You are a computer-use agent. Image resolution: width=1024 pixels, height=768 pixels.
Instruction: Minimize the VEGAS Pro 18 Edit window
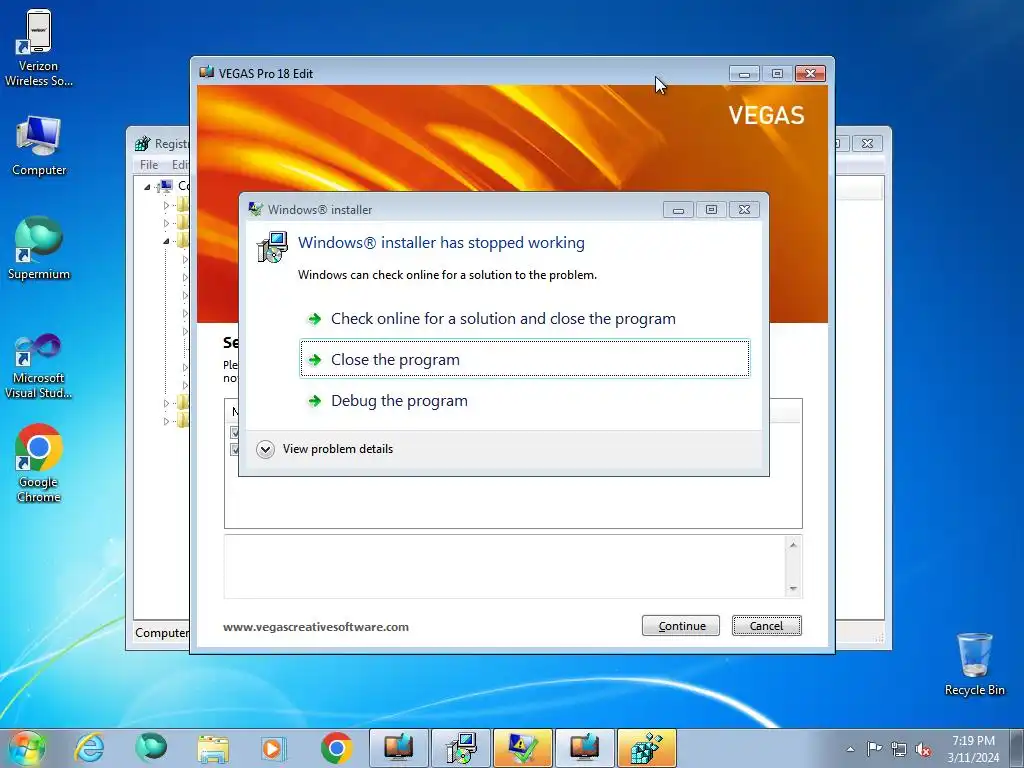744,74
